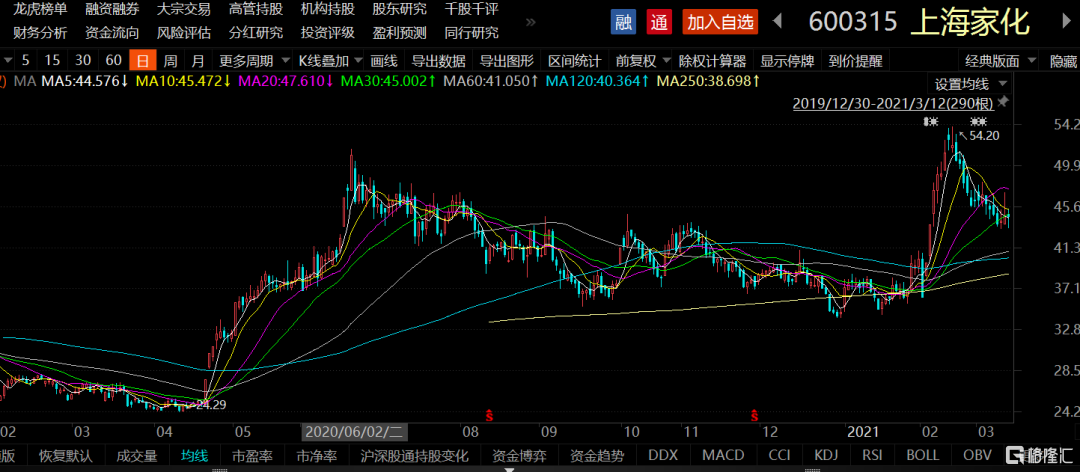The width and height of the screenshot is (1080, 472).
Task: Open the 龙虎榜单 menu
Action: tap(40, 10)
